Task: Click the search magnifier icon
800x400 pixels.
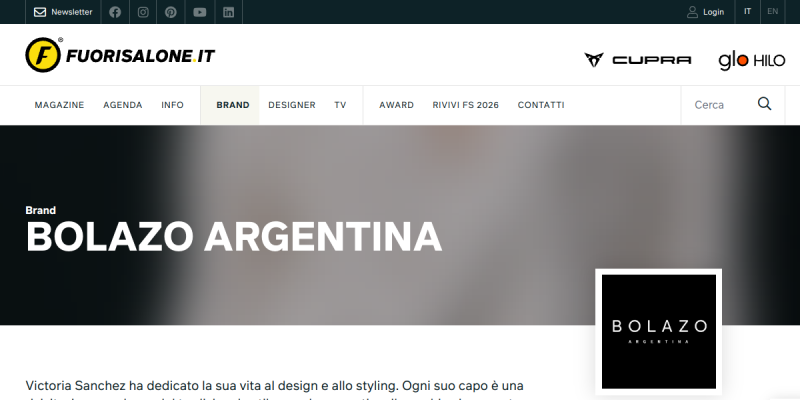Action: tap(764, 104)
